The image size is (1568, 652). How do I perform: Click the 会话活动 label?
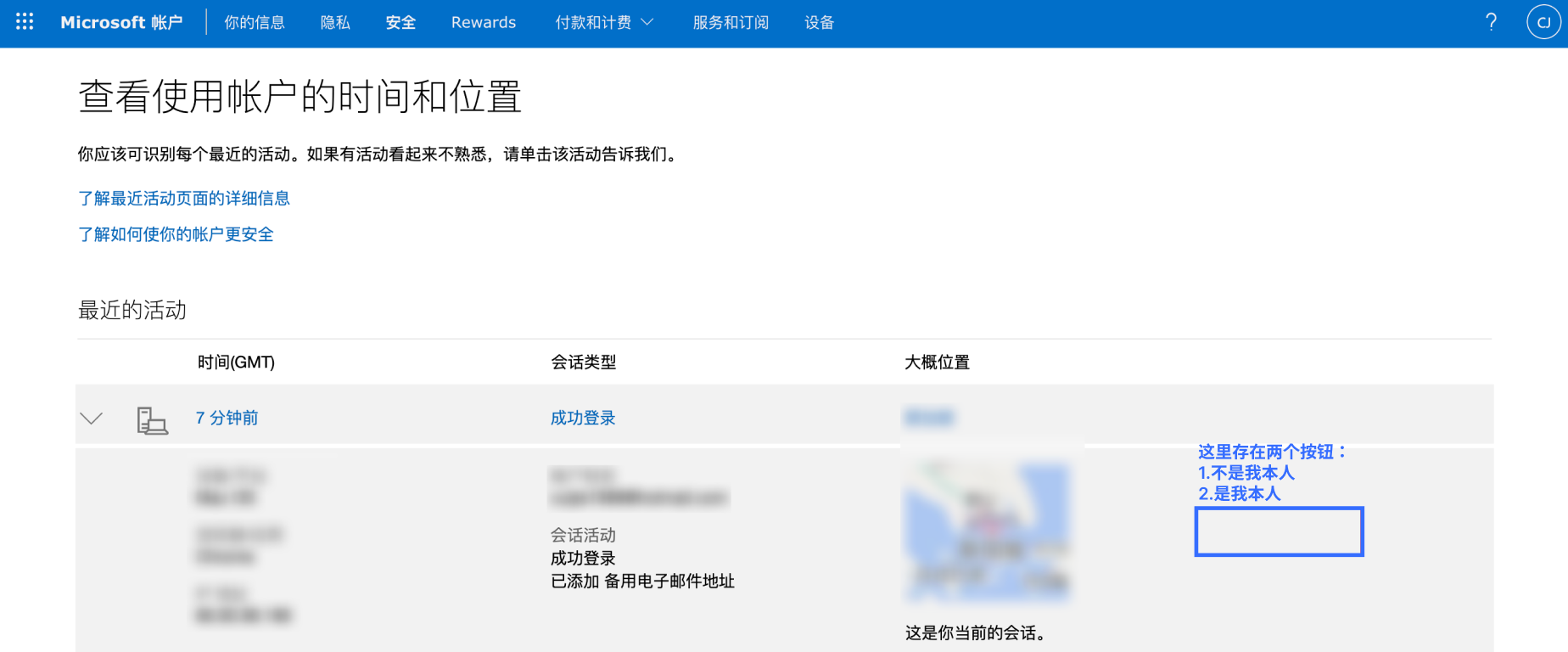[x=583, y=535]
